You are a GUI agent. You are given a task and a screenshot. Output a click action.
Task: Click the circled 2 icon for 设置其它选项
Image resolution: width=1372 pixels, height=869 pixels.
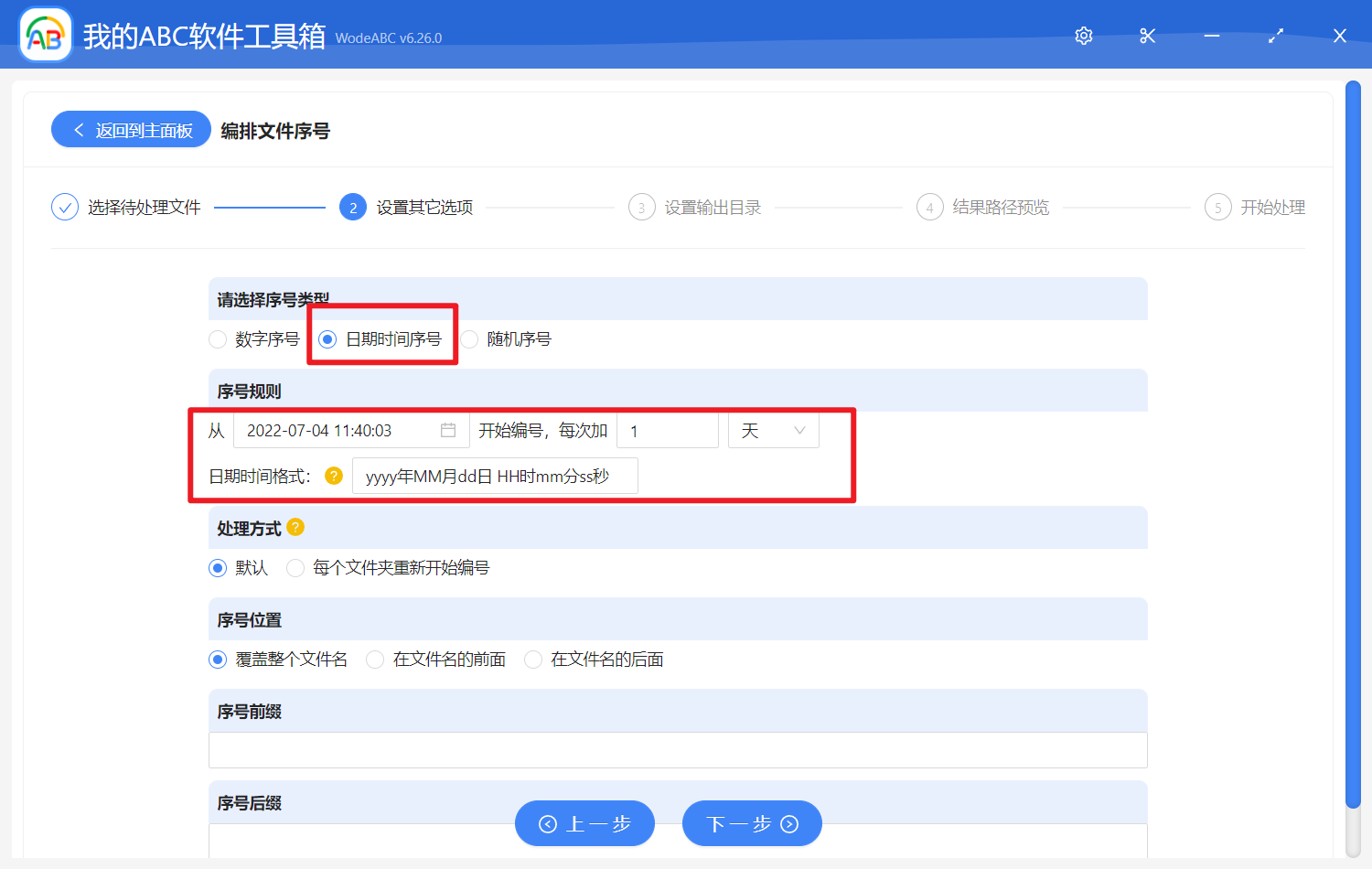coord(353,207)
